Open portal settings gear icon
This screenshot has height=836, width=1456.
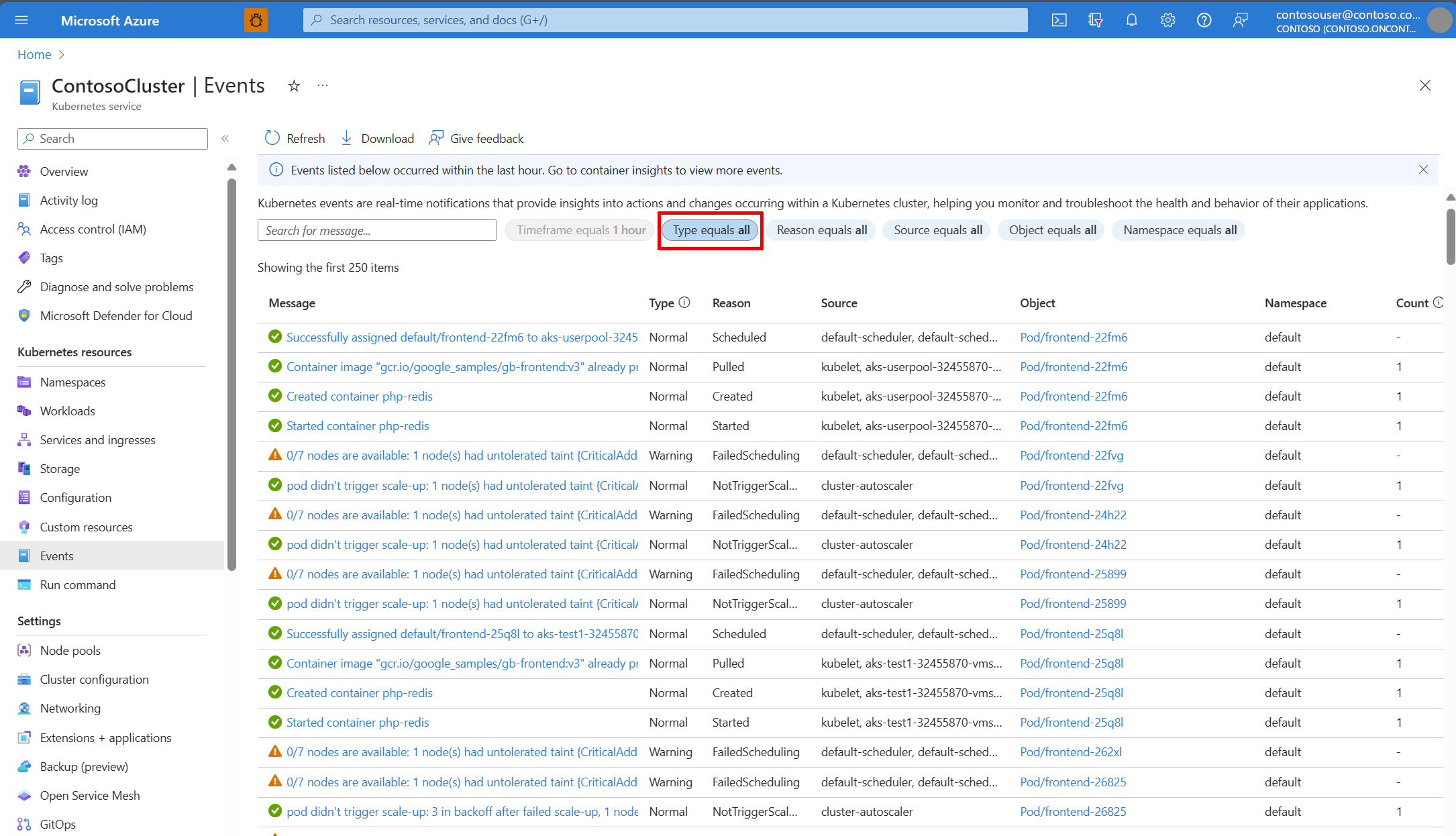pos(1167,20)
